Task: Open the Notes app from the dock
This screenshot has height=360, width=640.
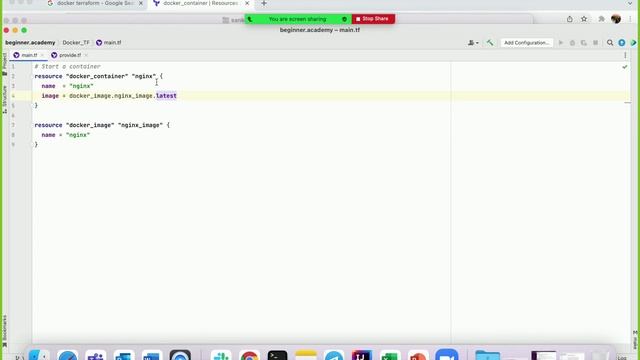Action: pyautogui.click(x=306, y=355)
